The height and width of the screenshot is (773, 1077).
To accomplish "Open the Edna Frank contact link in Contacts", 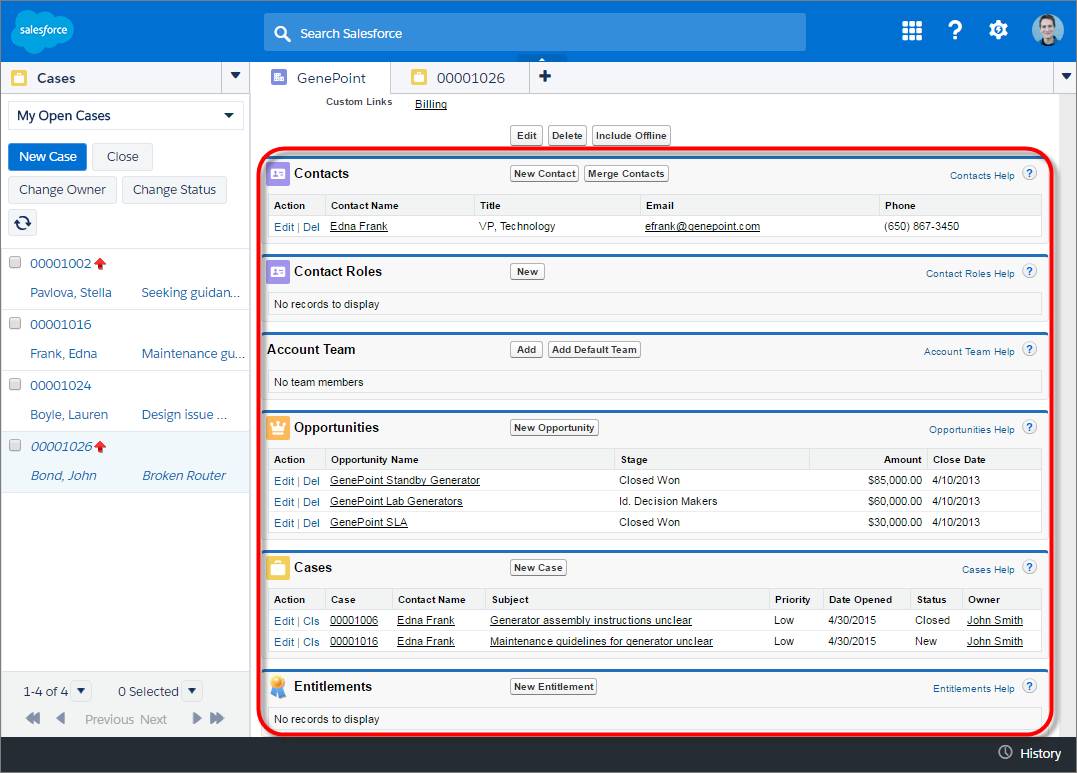I will pyautogui.click(x=359, y=226).
